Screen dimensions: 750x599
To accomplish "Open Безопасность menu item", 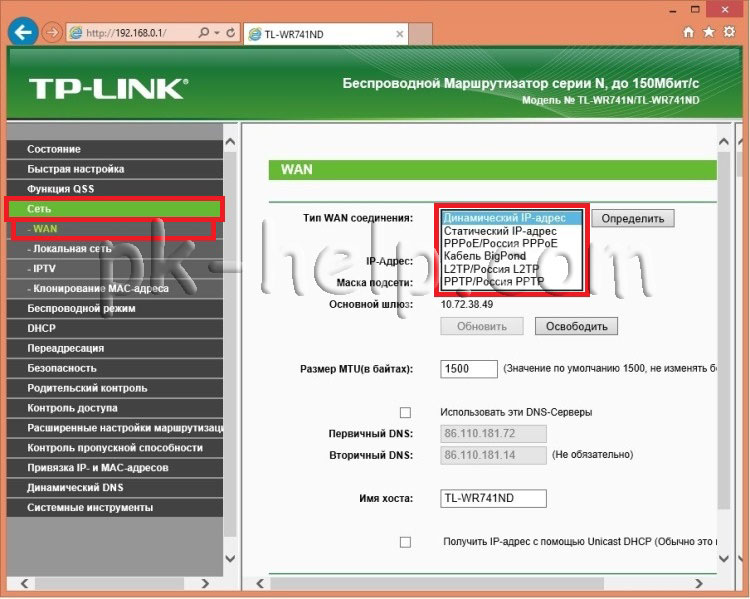I will click(x=115, y=368).
